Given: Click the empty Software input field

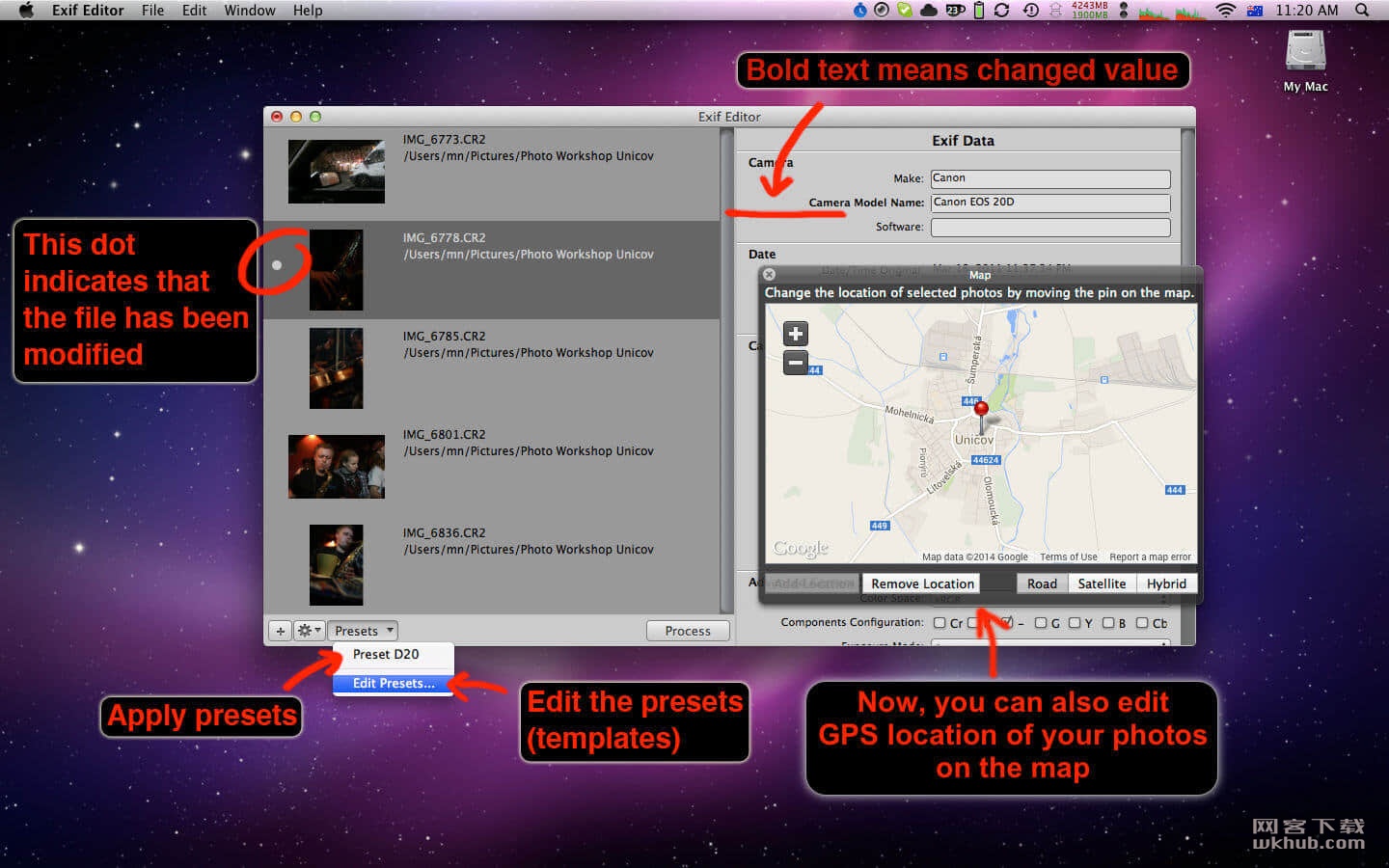Looking at the screenshot, I should click(1050, 228).
